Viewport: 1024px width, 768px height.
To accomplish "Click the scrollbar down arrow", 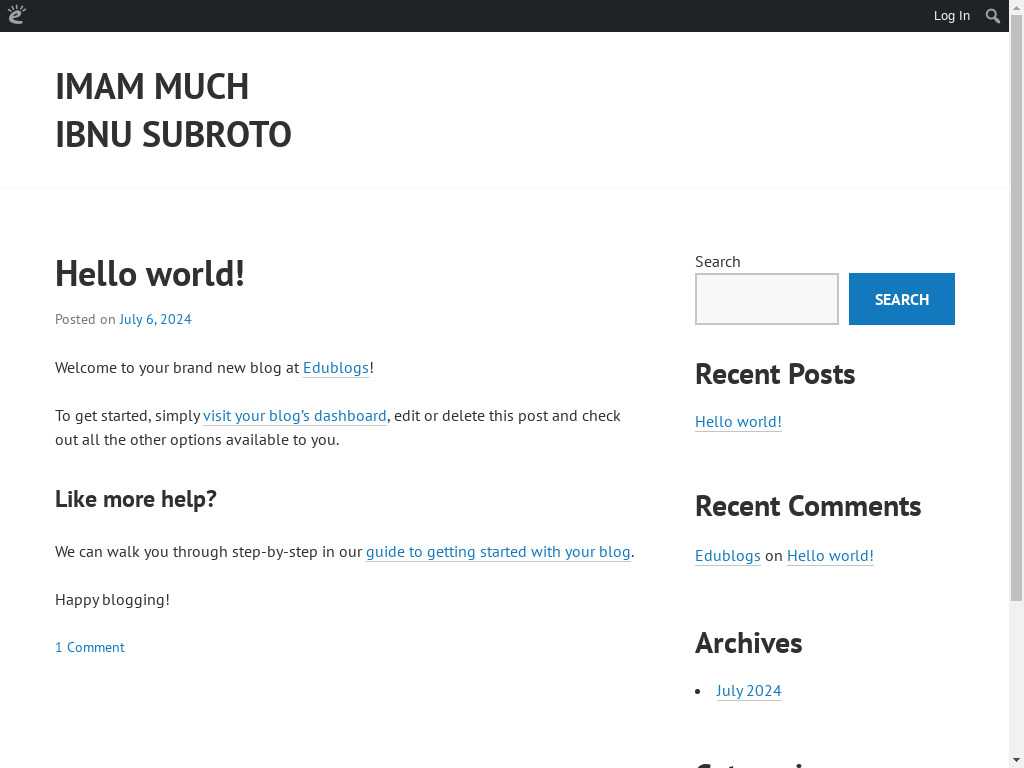I will (x=1016, y=760).
